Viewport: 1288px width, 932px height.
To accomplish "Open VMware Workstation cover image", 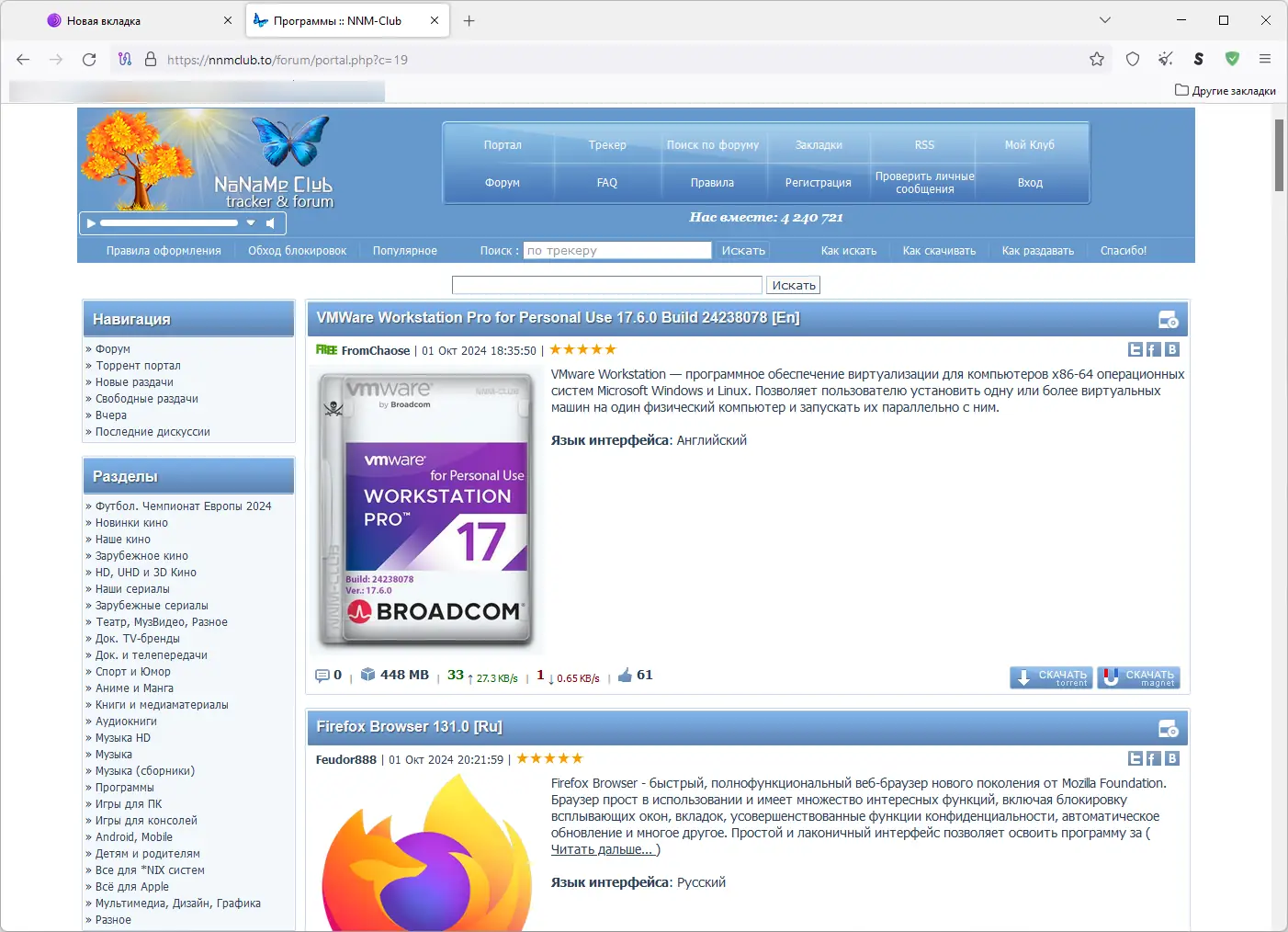I will [426, 508].
